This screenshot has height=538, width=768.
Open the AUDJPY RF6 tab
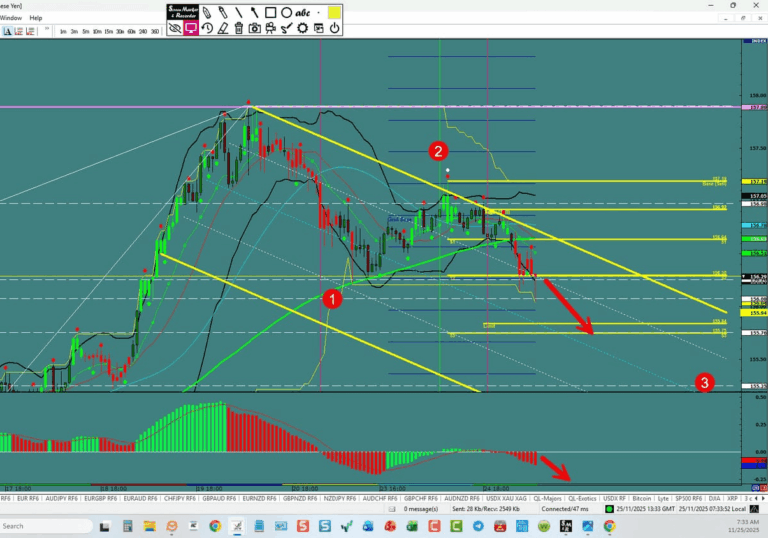pos(61,498)
